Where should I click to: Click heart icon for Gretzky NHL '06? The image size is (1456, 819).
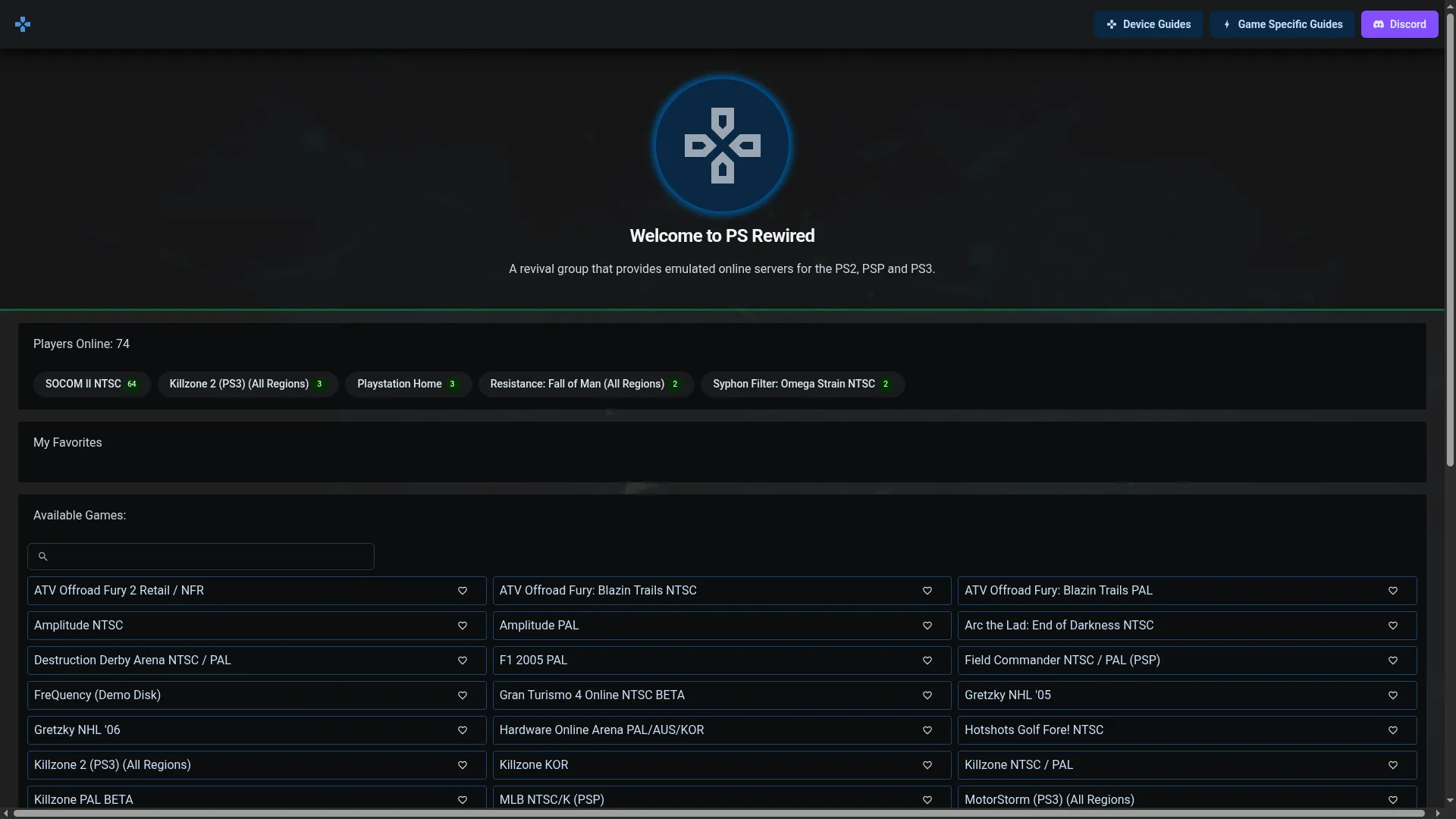463,730
